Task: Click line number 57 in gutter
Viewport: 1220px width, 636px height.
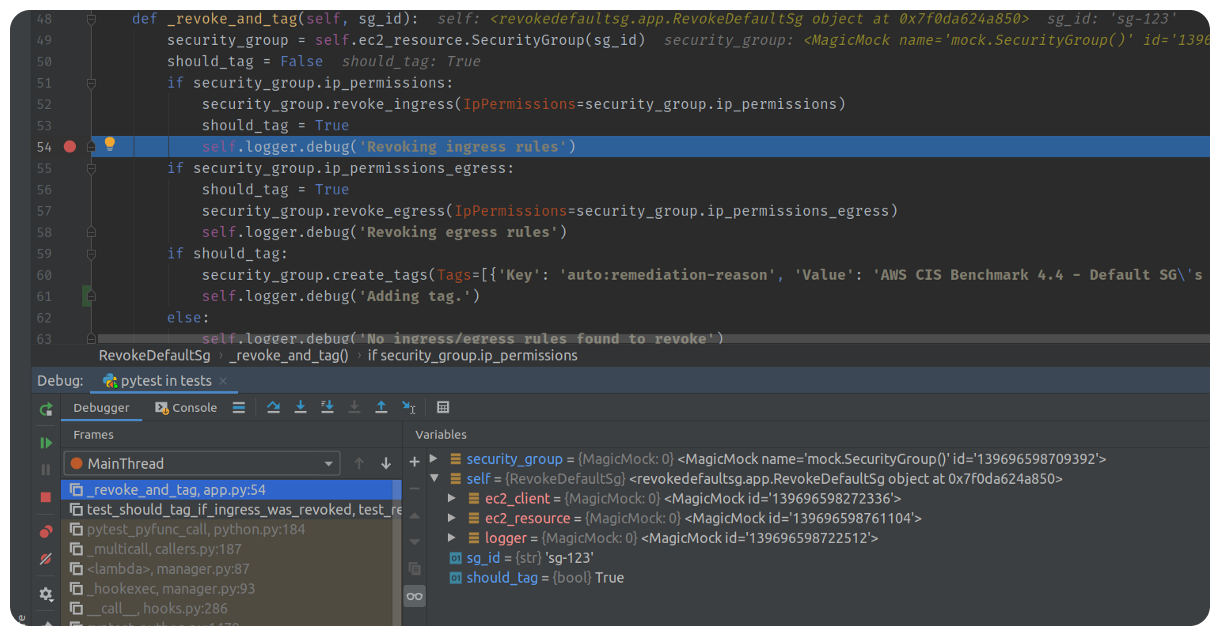Action: [x=43, y=211]
